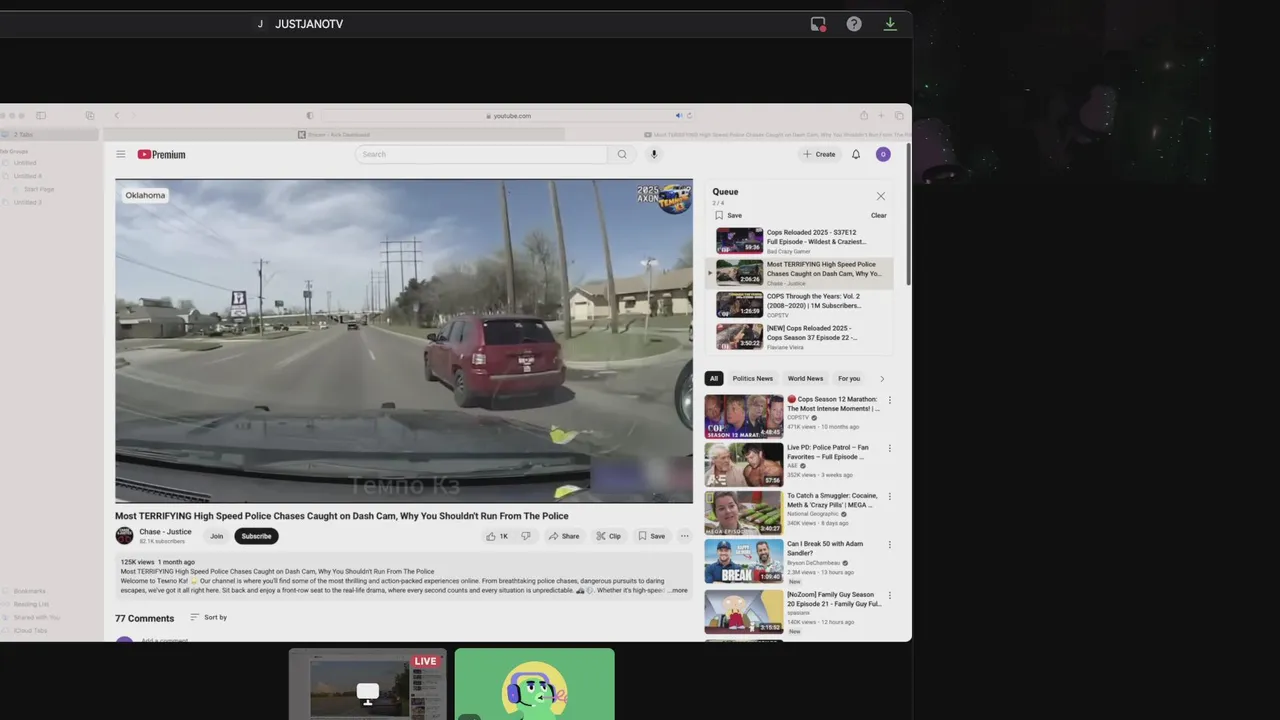Open new tab with Safari plus icon

point(881,116)
